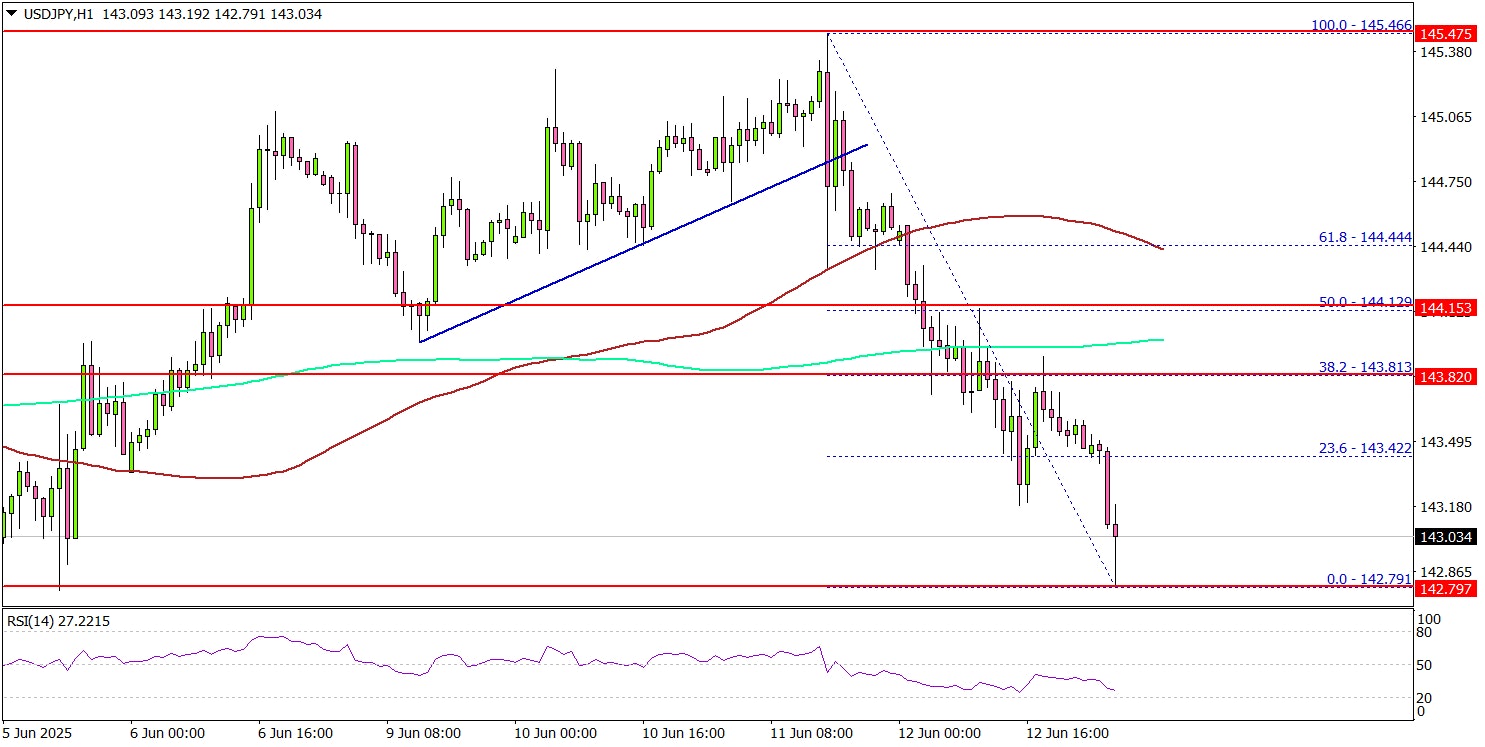
Task: Select the red 142.797 price label
Action: pyautogui.click(x=1445, y=588)
